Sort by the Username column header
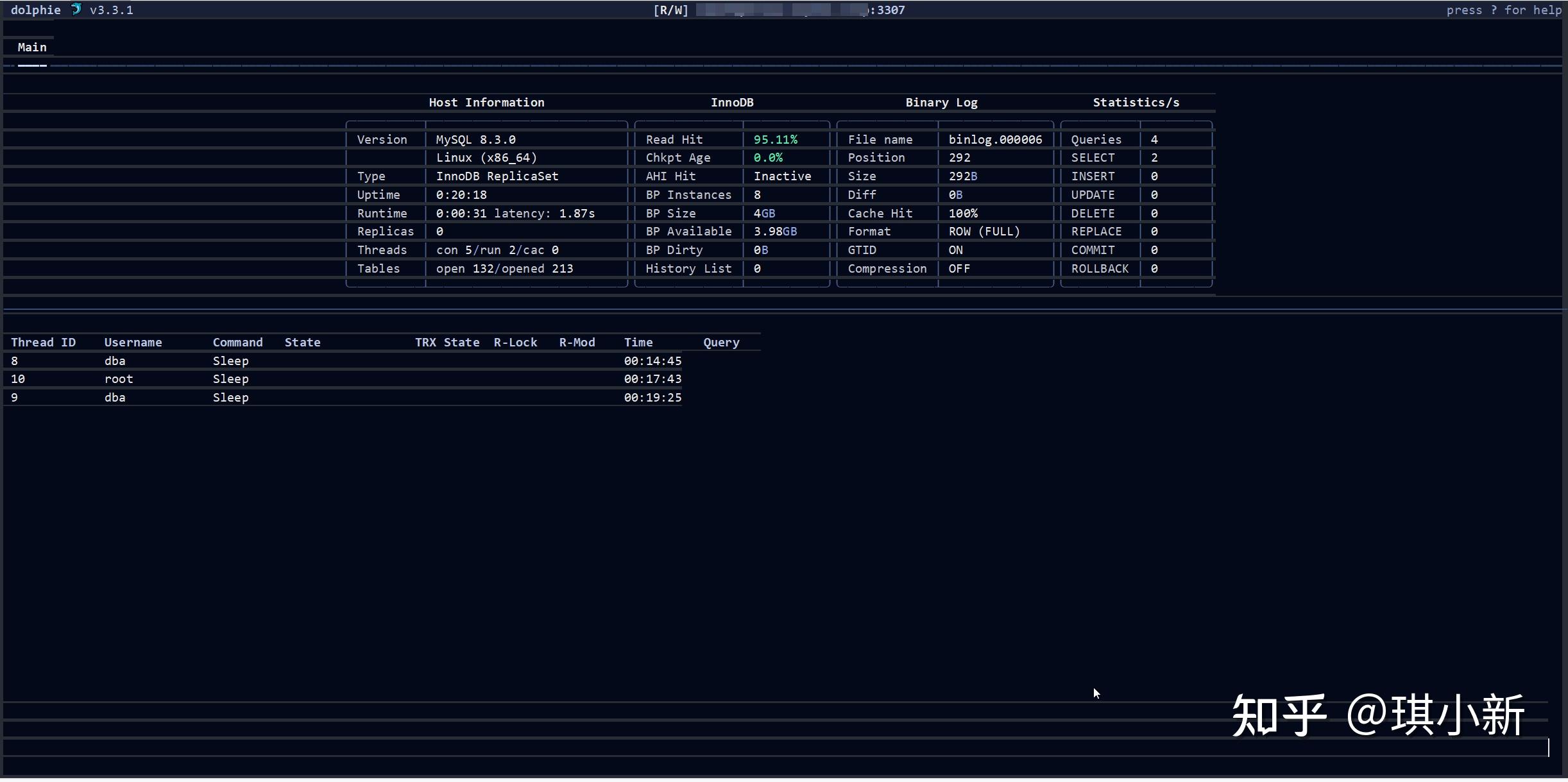Image resolution: width=1568 pixels, height=782 pixels. pos(133,343)
